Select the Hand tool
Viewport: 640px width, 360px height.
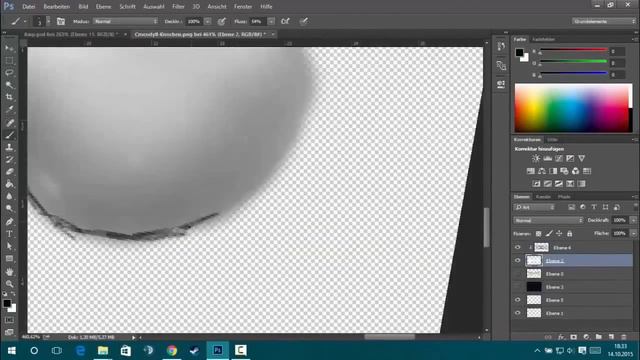point(9,272)
